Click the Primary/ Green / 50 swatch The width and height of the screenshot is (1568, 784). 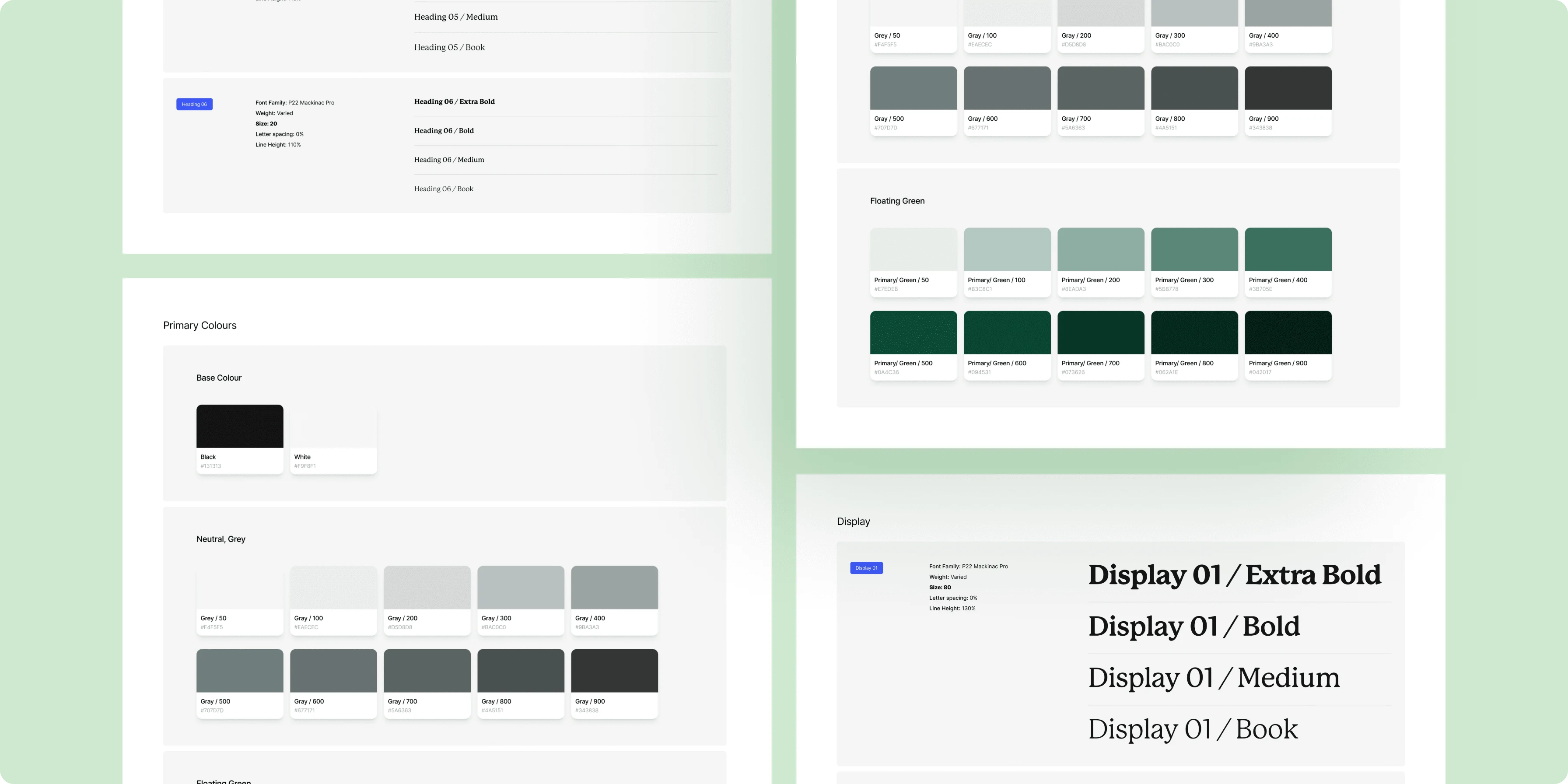coord(913,249)
